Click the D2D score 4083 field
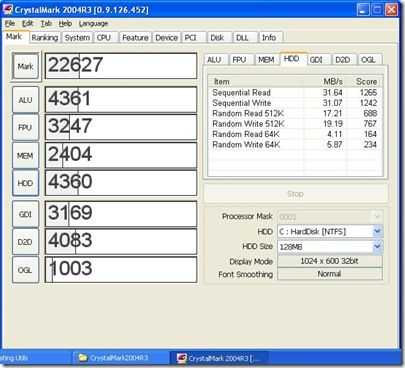 pyautogui.click(x=121, y=241)
